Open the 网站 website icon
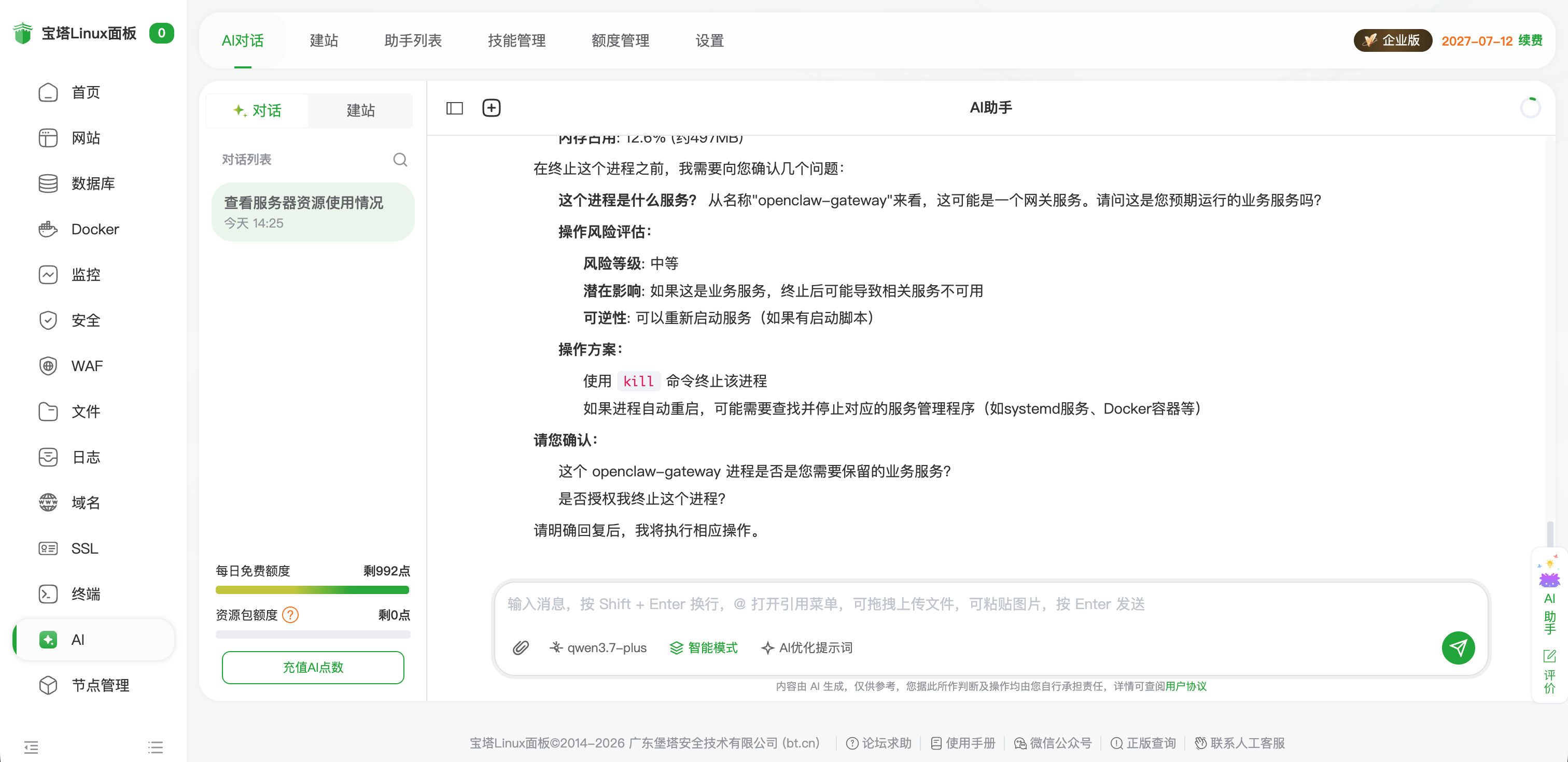Screen dimensions: 1568x762 pos(48,138)
